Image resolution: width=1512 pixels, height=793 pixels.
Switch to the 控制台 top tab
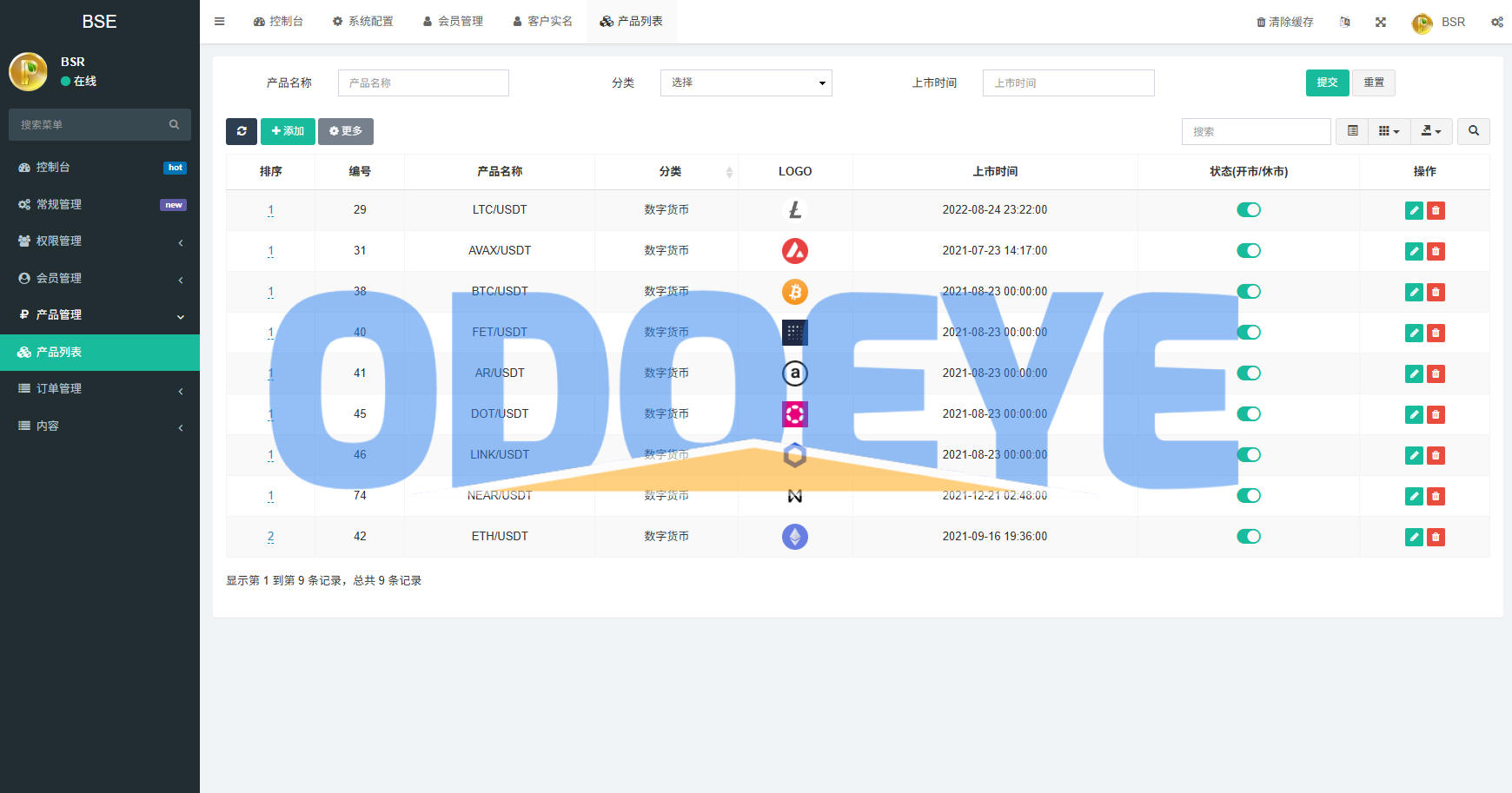tap(278, 22)
